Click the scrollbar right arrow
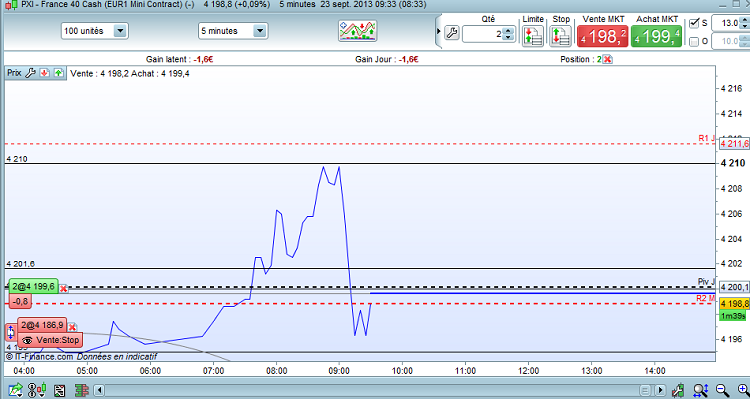Screen dimensions: 750x399 pos(660,390)
